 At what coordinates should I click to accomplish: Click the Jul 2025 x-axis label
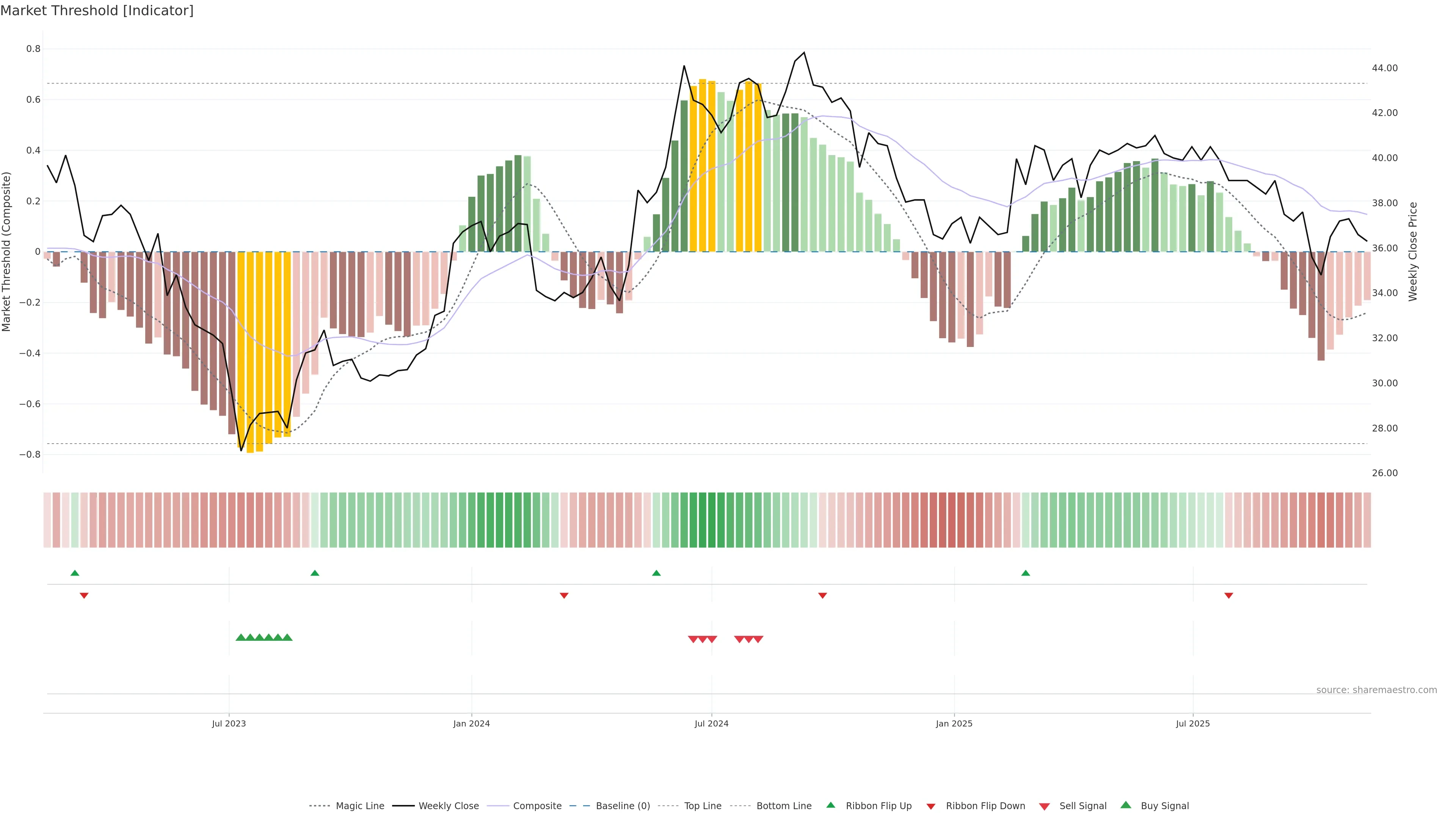point(1192,723)
